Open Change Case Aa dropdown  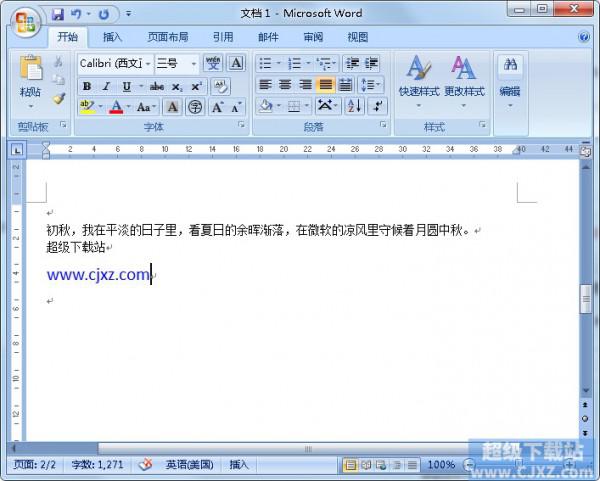click(x=147, y=107)
